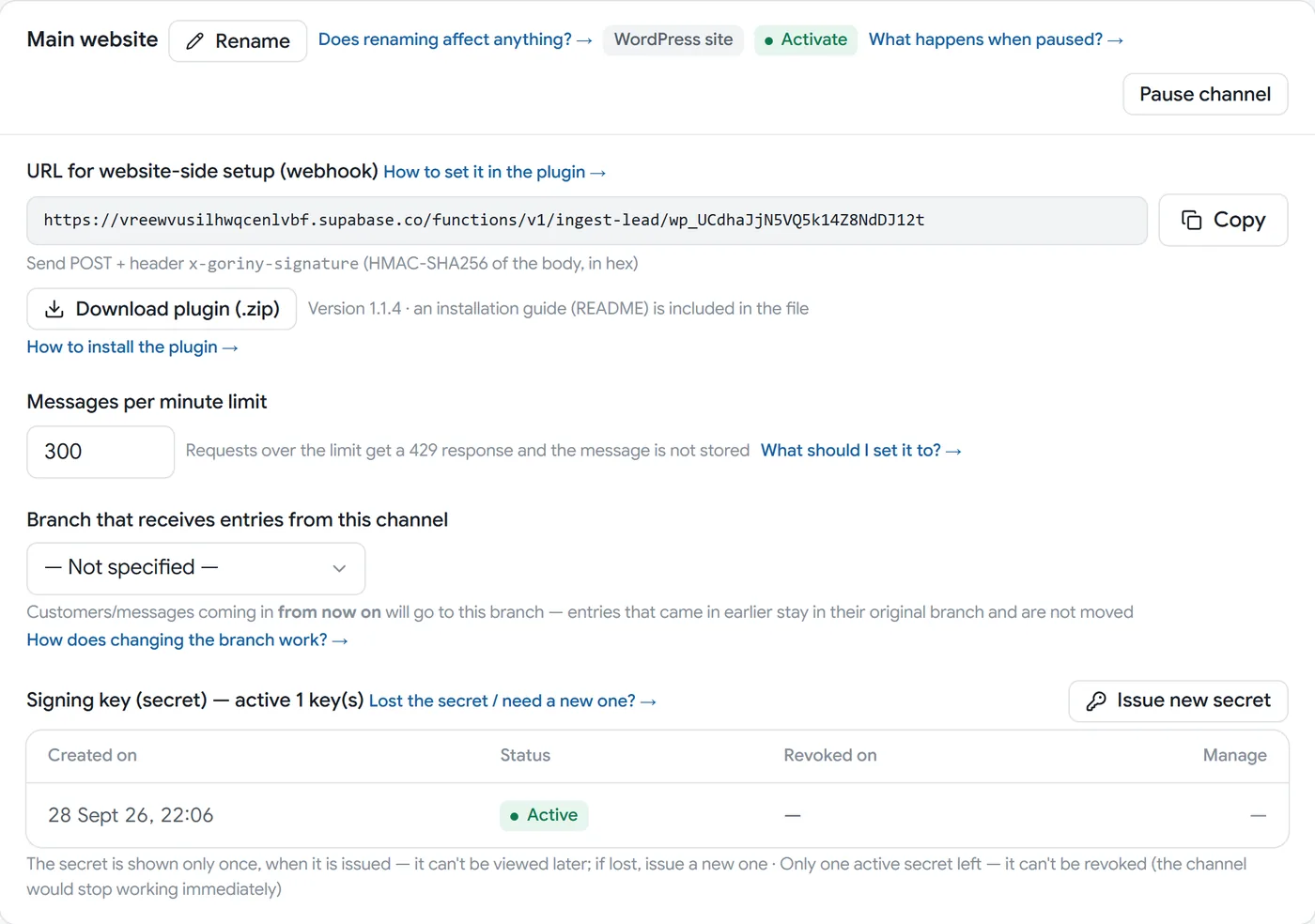Click the 'Revoked on' column header
1315x924 pixels.
[830, 755]
